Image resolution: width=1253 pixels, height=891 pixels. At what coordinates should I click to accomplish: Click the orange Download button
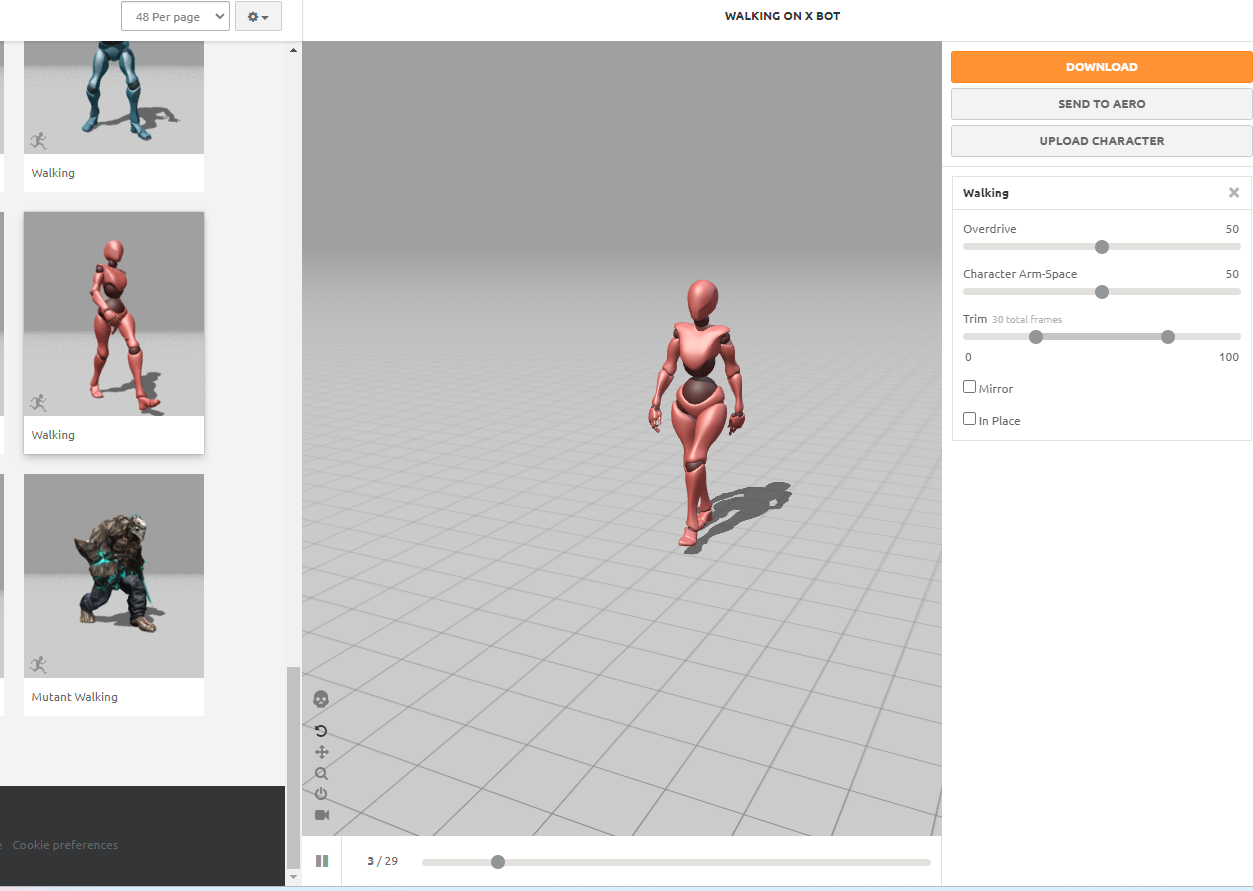pyautogui.click(x=1101, y=67)
